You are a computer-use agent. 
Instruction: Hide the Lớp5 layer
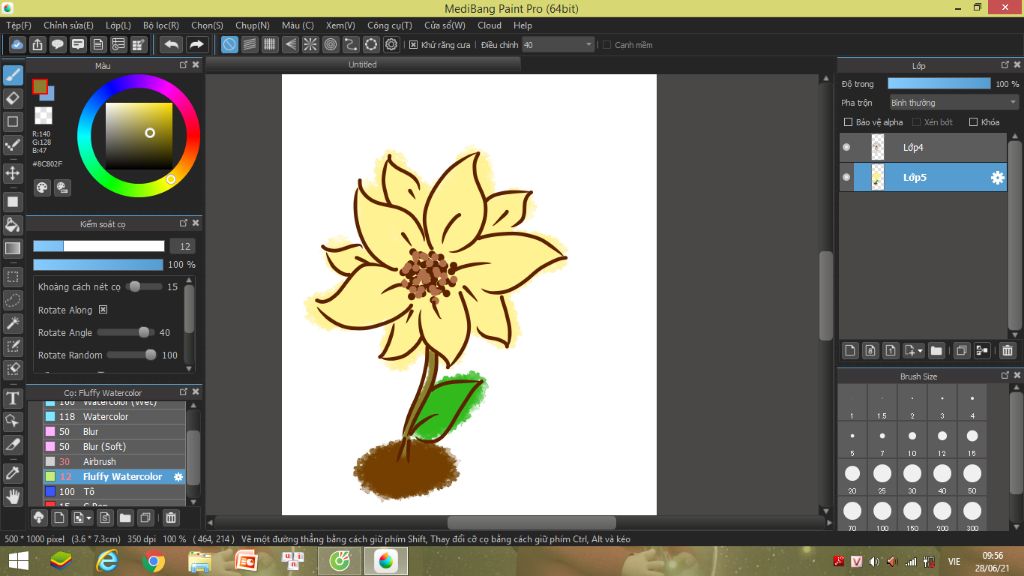click(846, 178)
